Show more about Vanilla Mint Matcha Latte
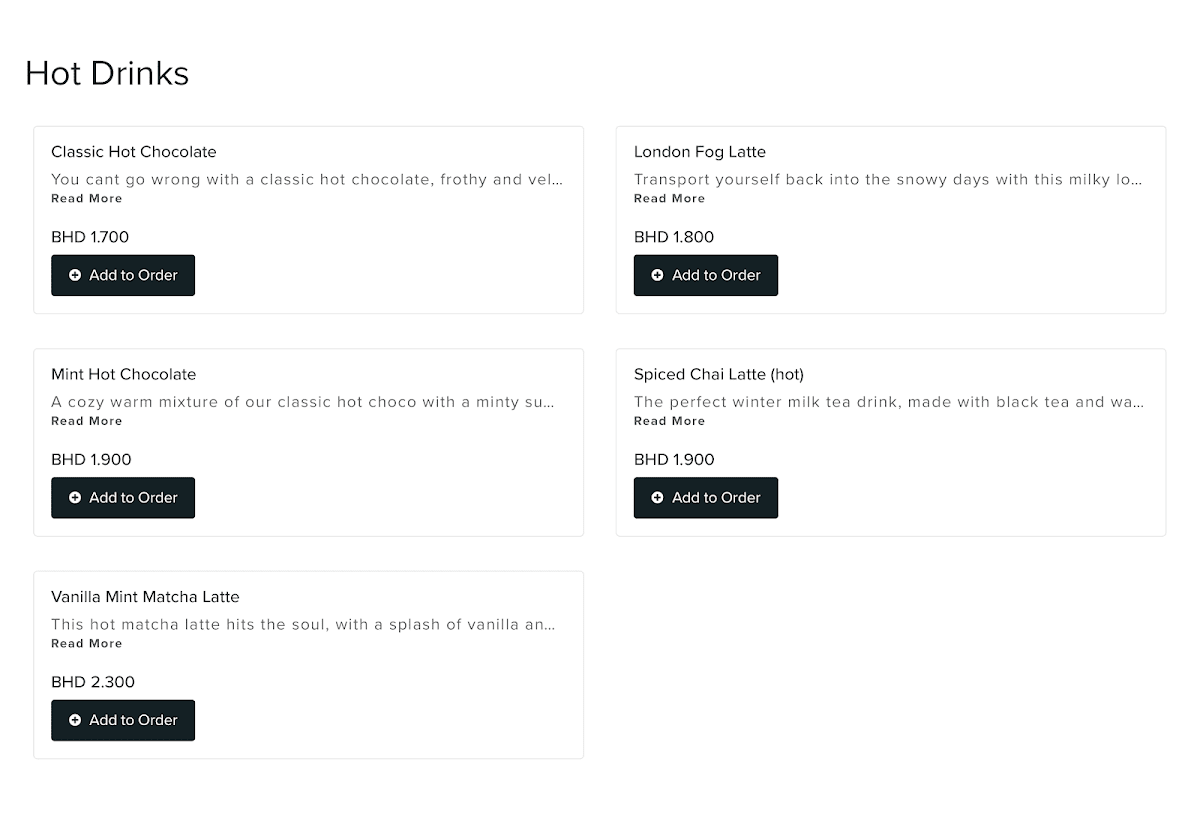This screenshot has height=833, width=1200. click(87, 644)
